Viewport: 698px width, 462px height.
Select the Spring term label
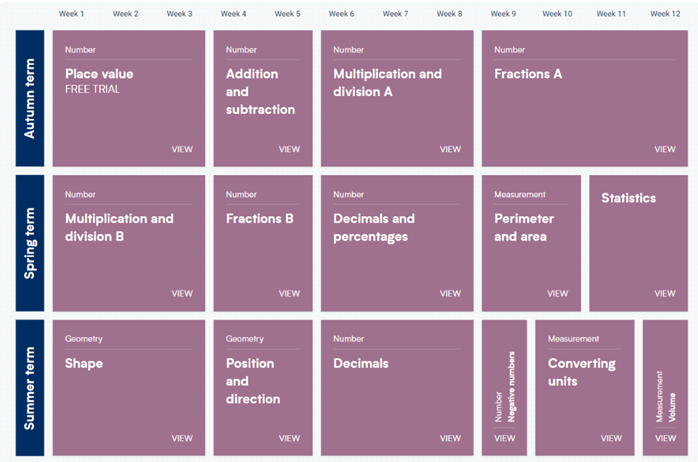(x=30, y=243)
